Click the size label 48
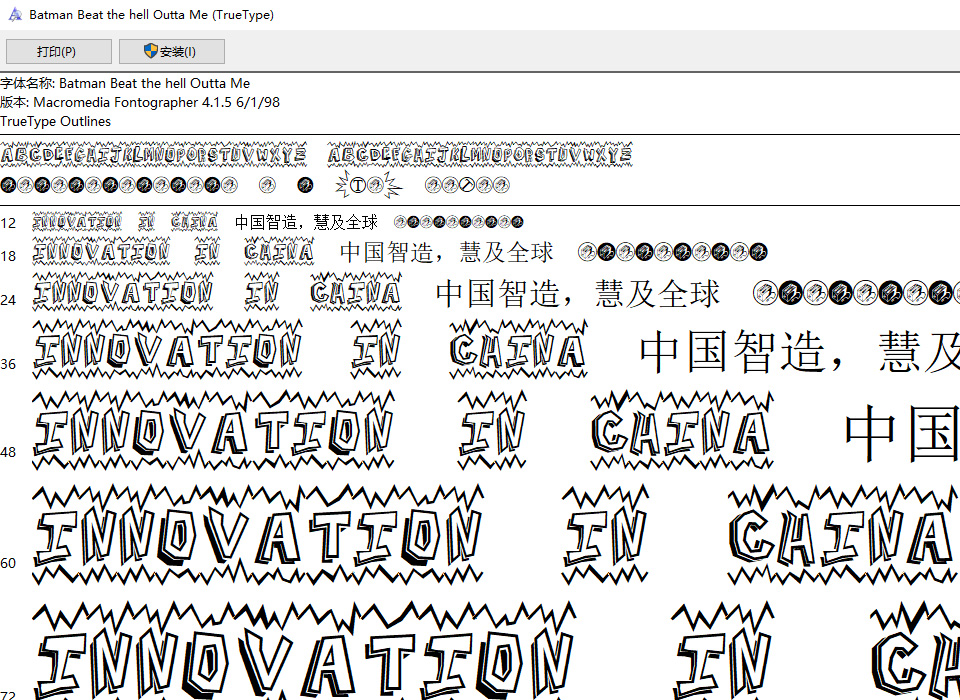The height and width of the screenshot is (700, 960). pos(8,453)
